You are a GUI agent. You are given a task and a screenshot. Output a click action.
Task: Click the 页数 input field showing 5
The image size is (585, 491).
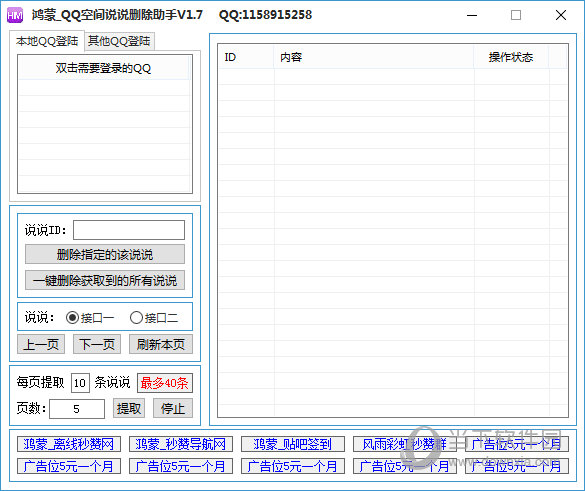[77, 409]
